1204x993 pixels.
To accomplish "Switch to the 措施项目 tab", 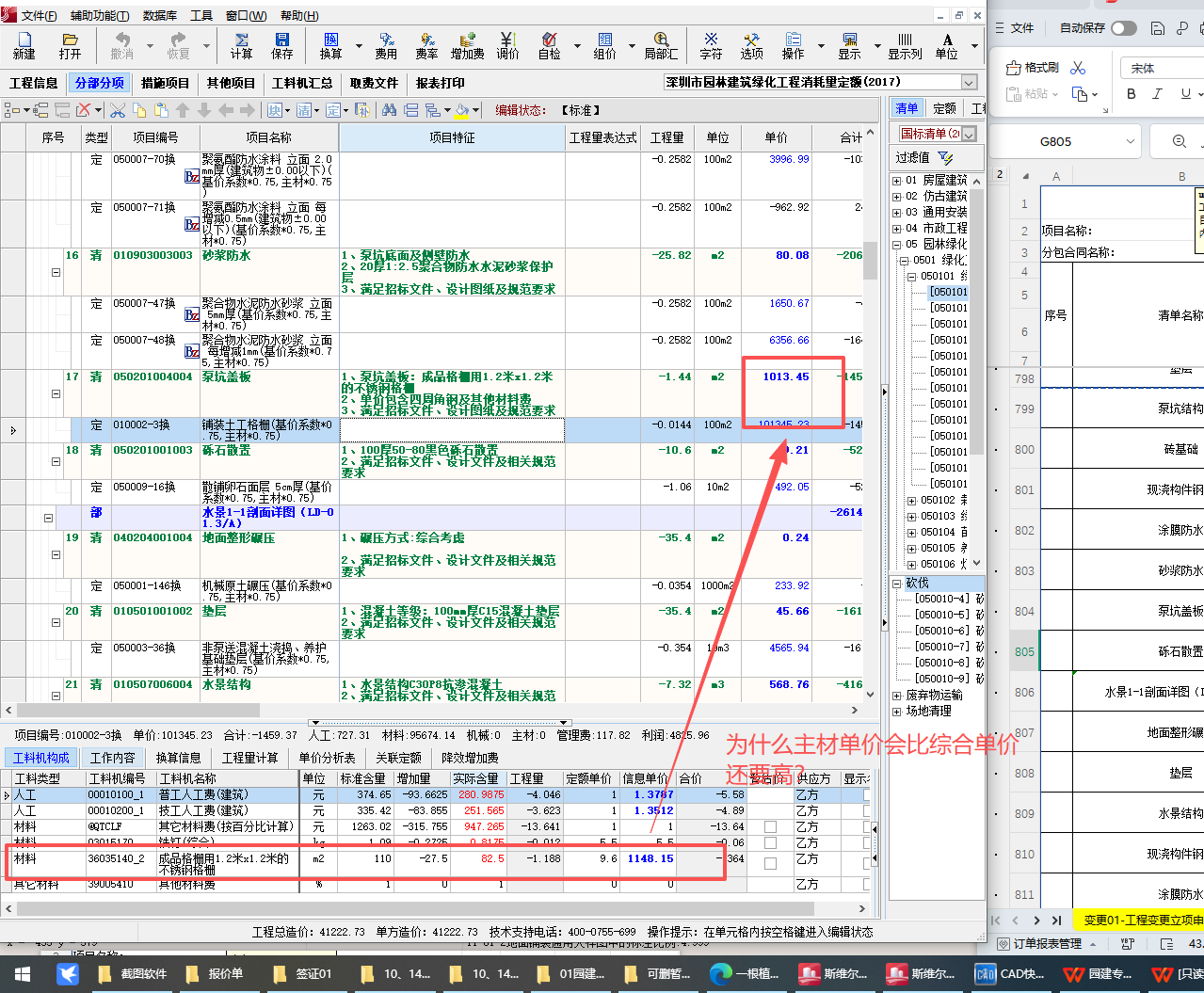I will click(165, 83).
